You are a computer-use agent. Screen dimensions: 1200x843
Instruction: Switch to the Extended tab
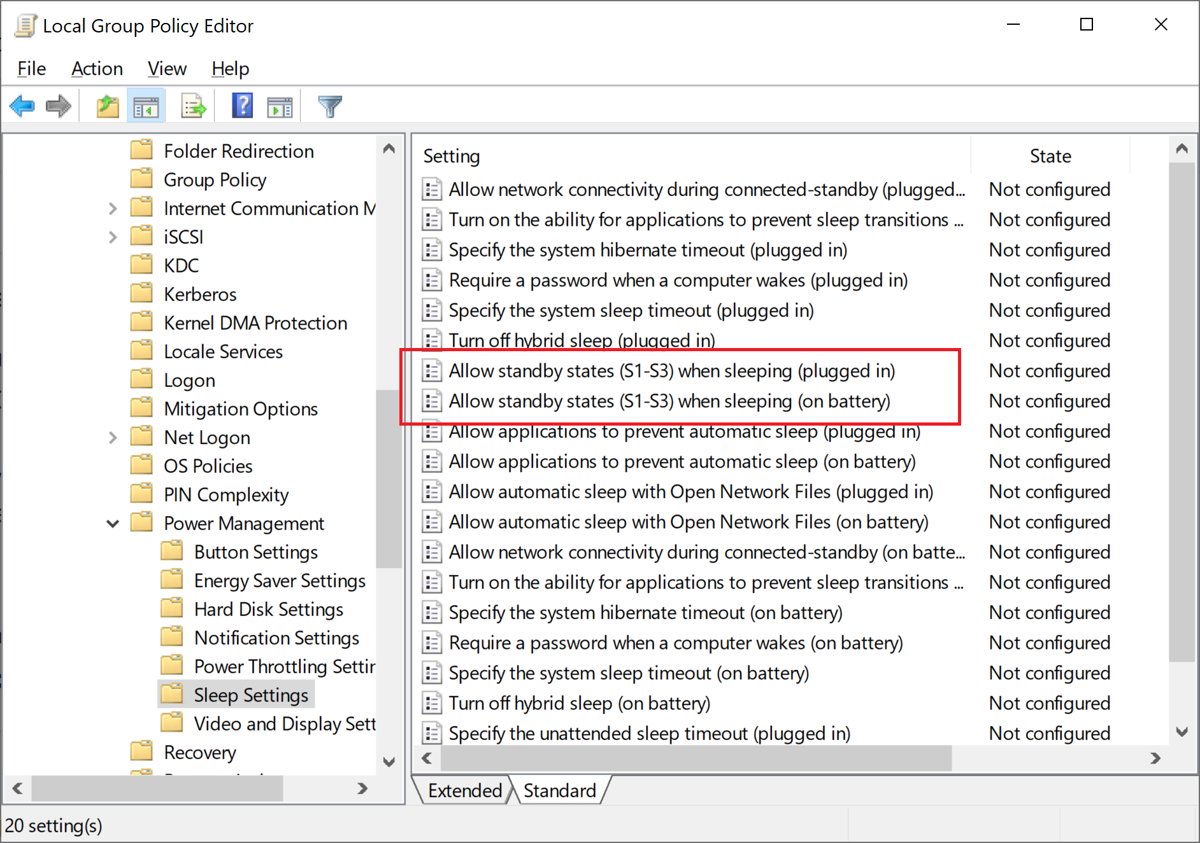tap(465, 790)
